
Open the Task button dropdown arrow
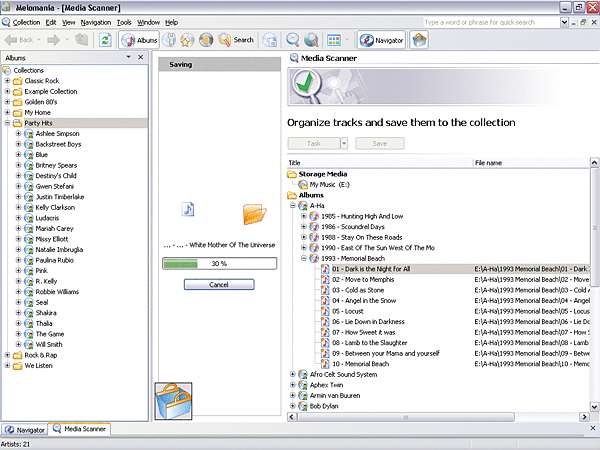point(344,143)
